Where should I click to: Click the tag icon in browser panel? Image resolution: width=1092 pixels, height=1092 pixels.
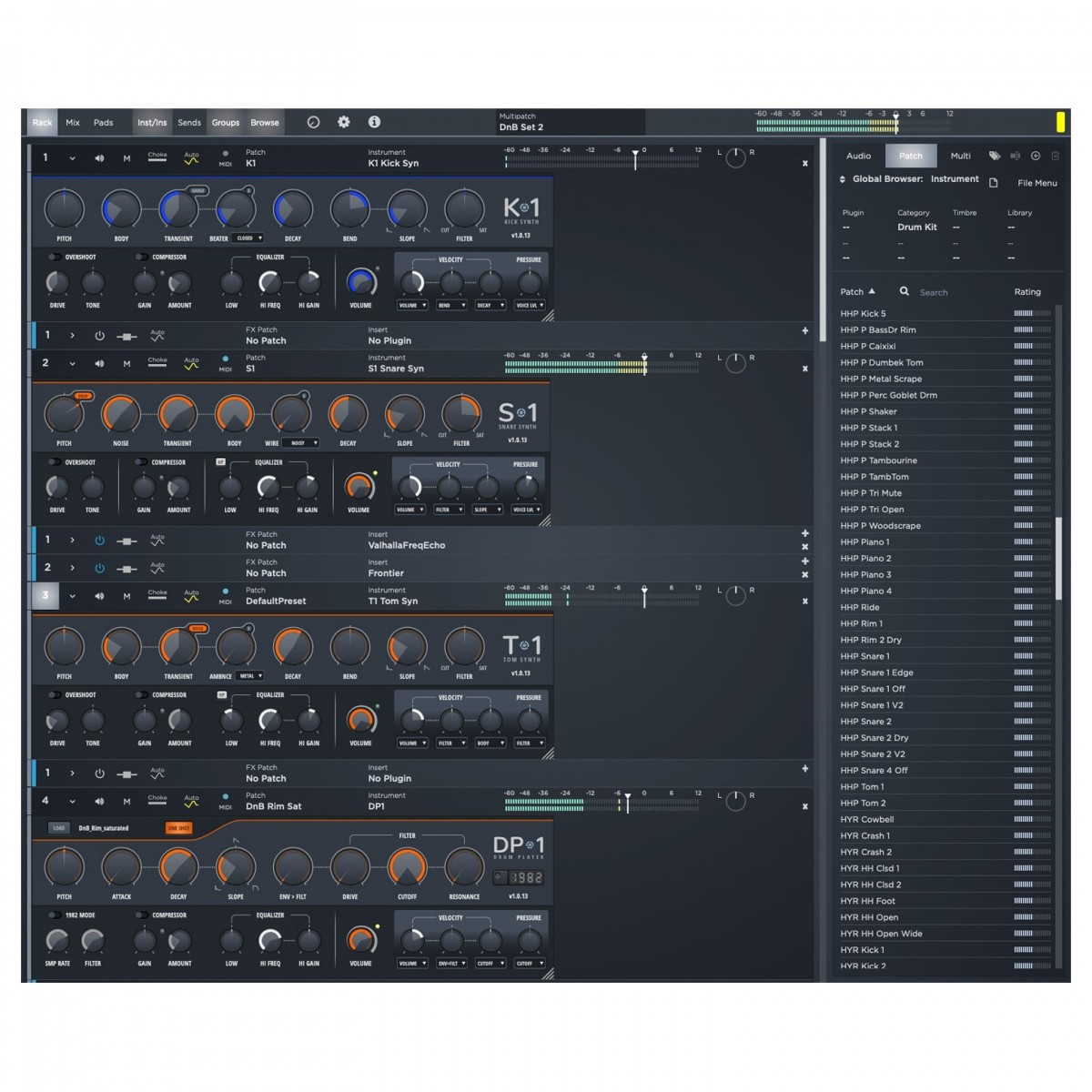[x=995, y=156]
